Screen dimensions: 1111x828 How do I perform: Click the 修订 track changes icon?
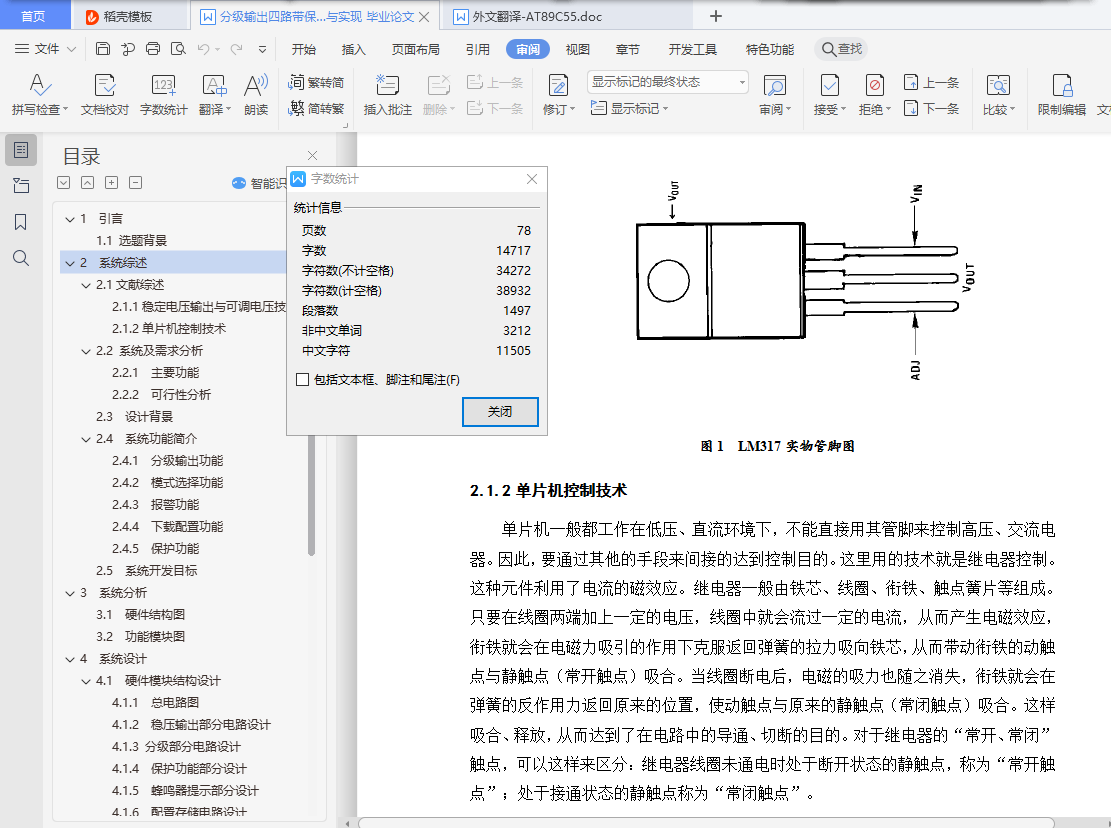(558, 86)
